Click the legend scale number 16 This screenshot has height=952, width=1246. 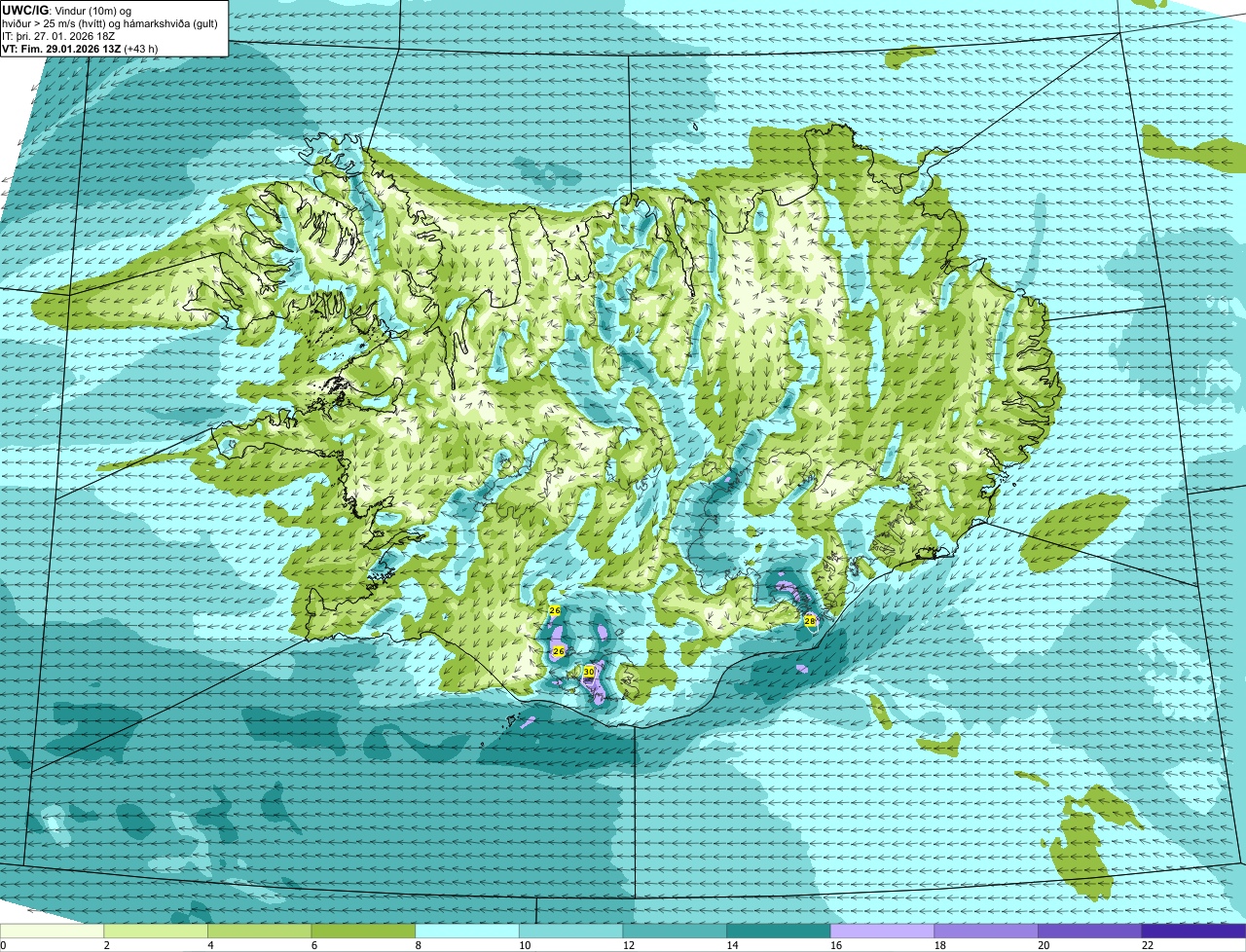(836, 945)
